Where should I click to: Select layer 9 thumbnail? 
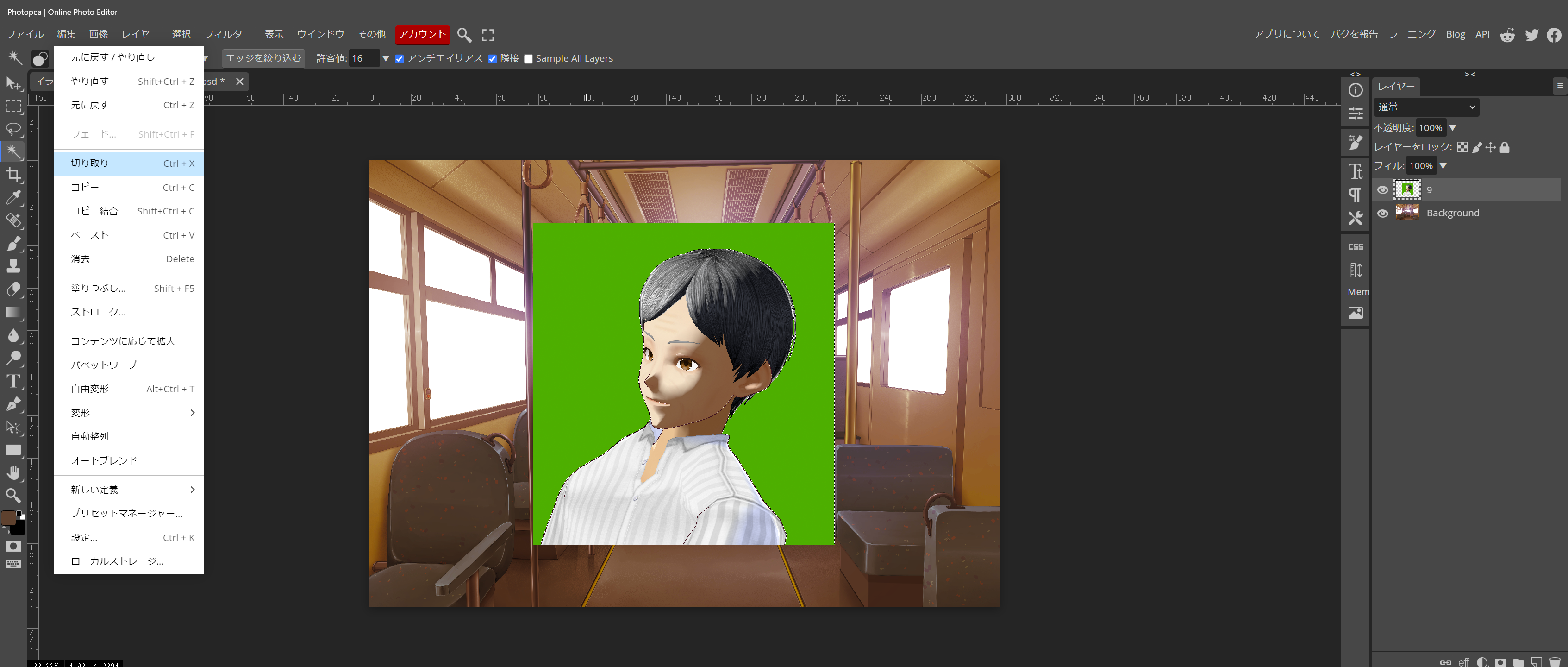(x=1407, y=189)
